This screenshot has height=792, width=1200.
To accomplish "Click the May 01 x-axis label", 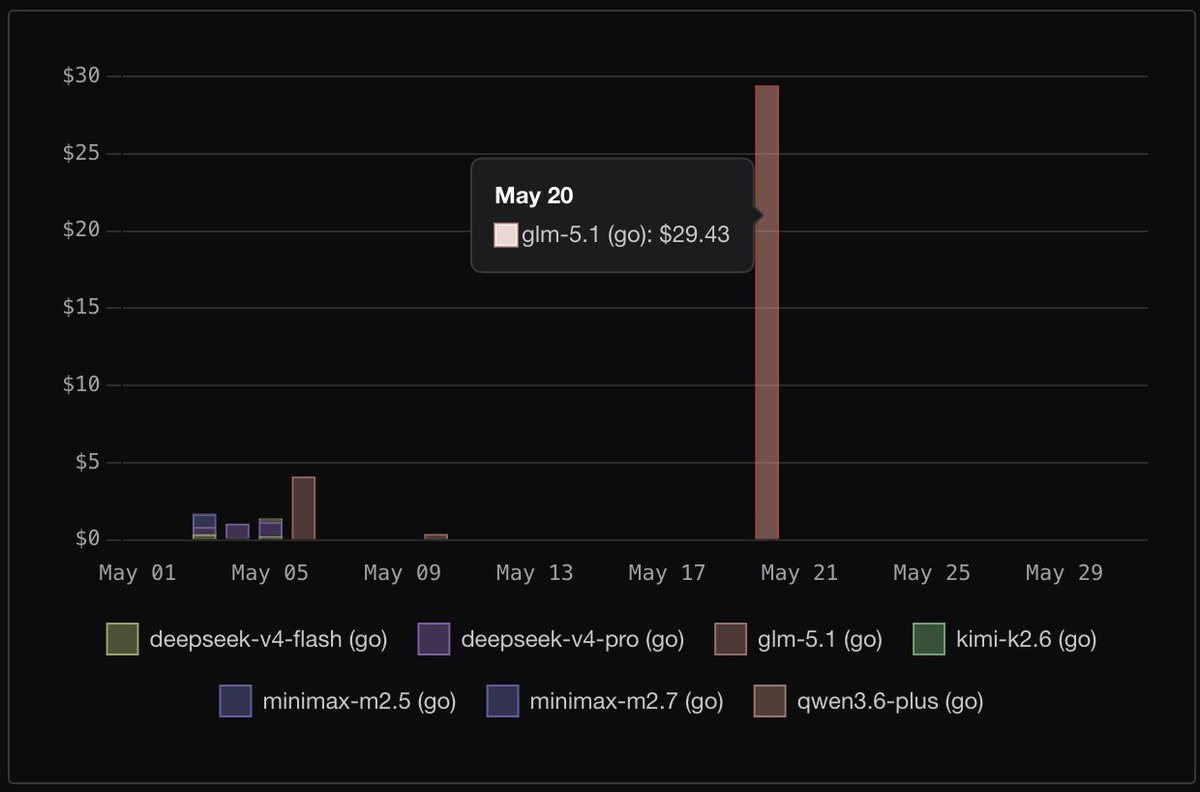I will pos(137,573).
